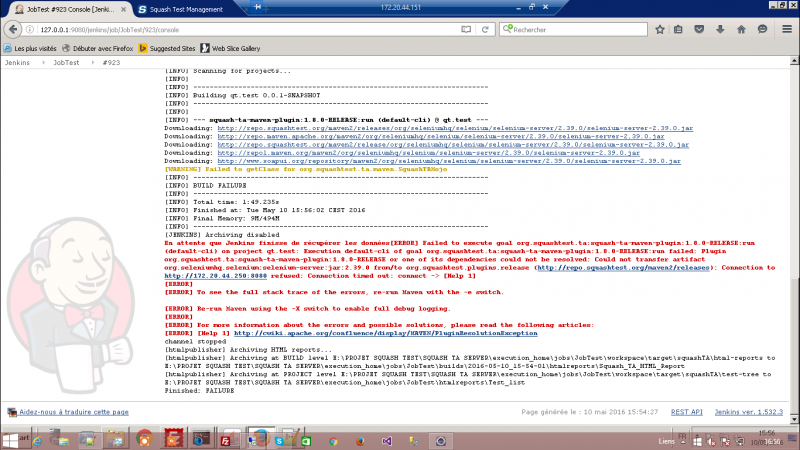Click the Aidez-nous à traduire cette page link

[74, 411]
